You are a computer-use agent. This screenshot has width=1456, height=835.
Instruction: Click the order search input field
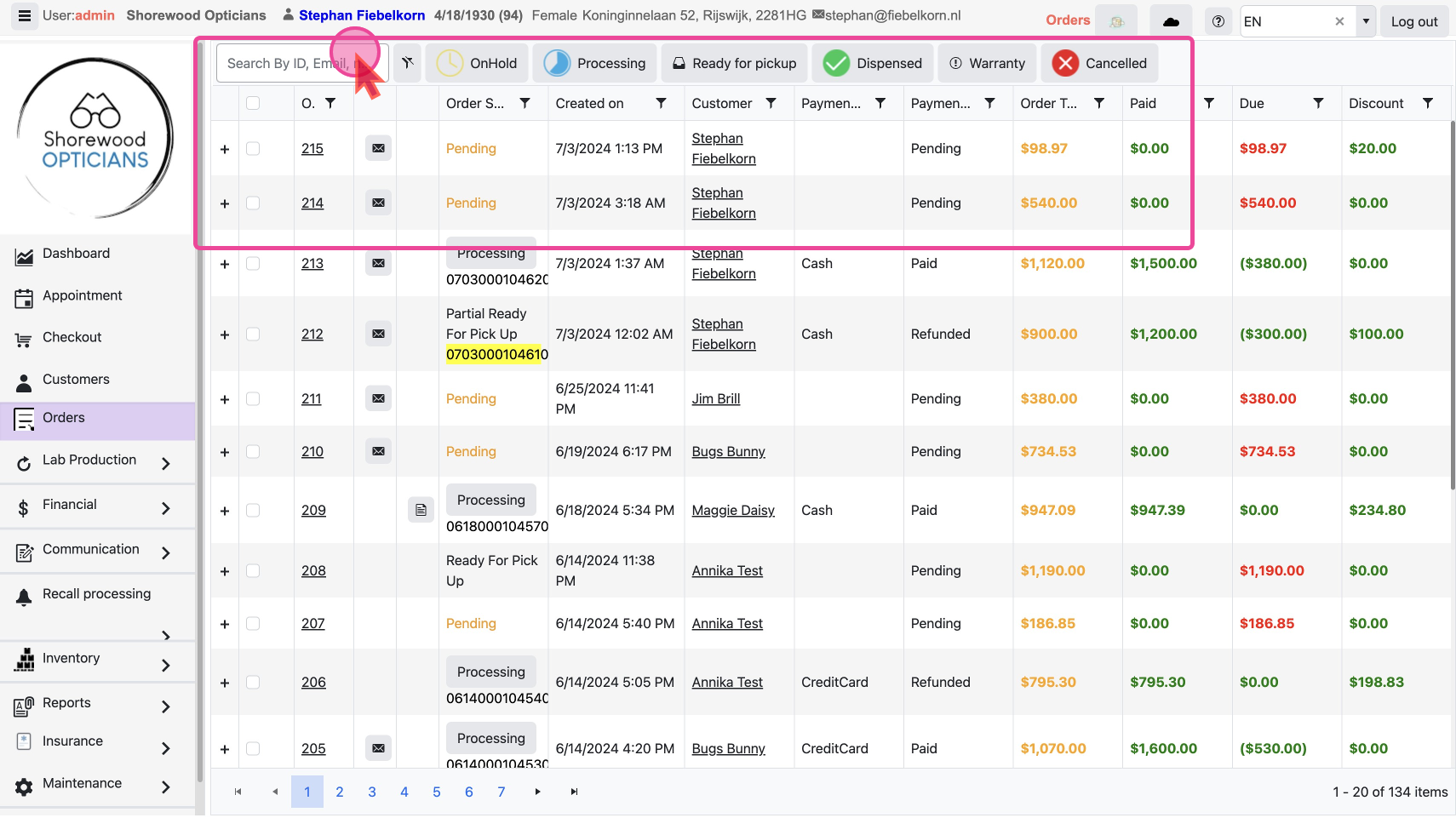click(285, 63)
